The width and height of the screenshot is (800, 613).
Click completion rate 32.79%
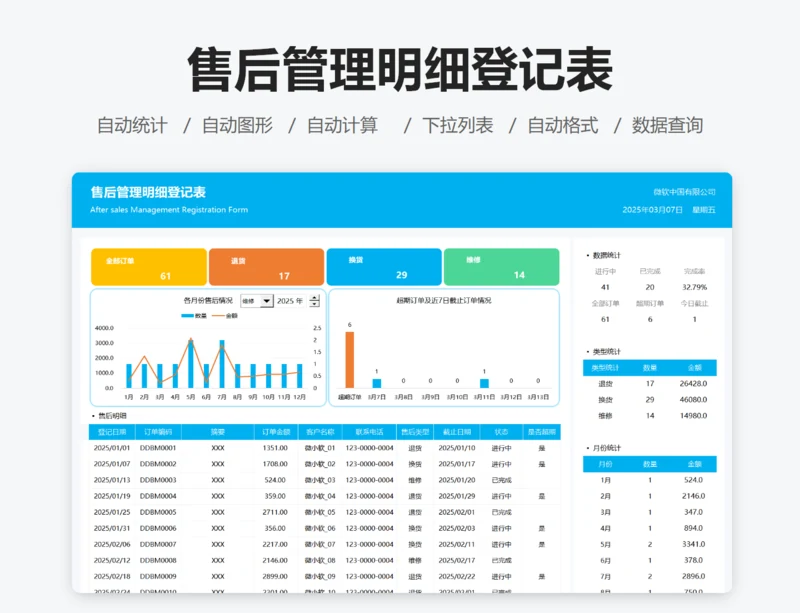tap(694, 287)
